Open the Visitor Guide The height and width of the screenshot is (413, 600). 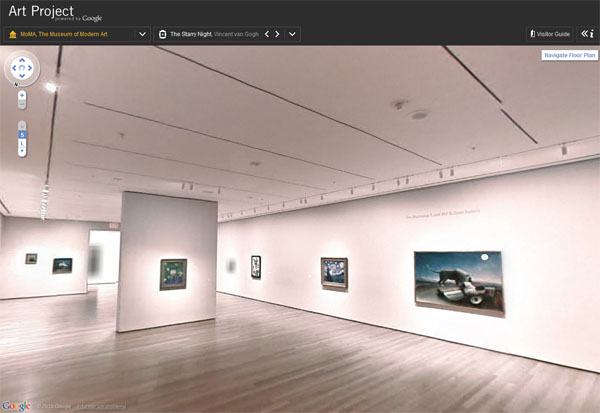[550, 34]
